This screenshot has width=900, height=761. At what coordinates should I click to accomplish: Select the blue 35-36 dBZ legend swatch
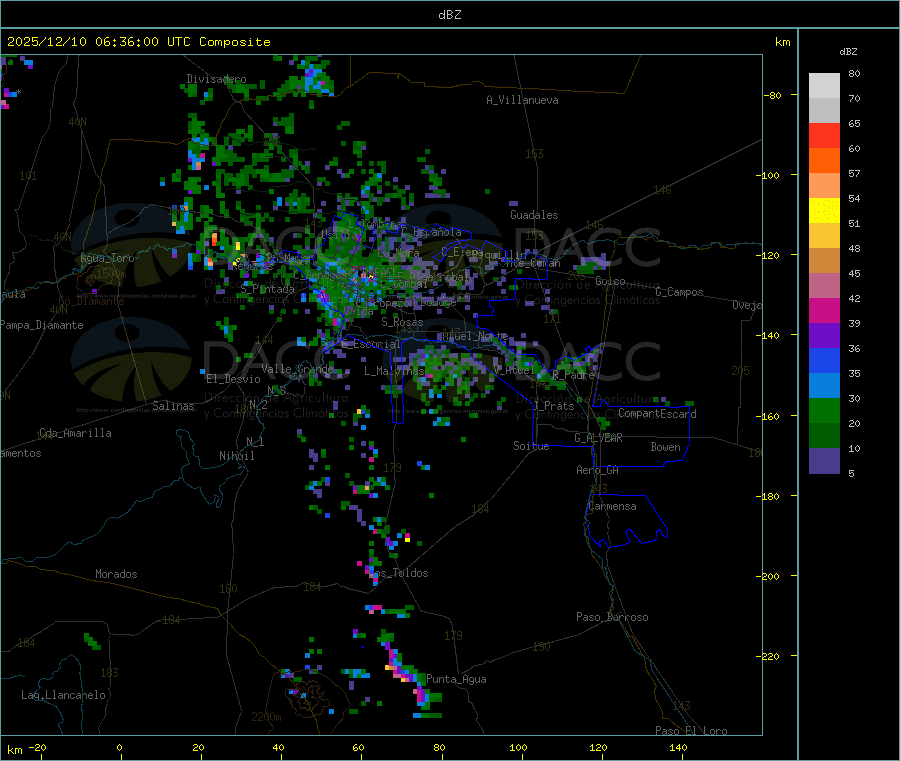pyautogui.click(x=824, y=360)
